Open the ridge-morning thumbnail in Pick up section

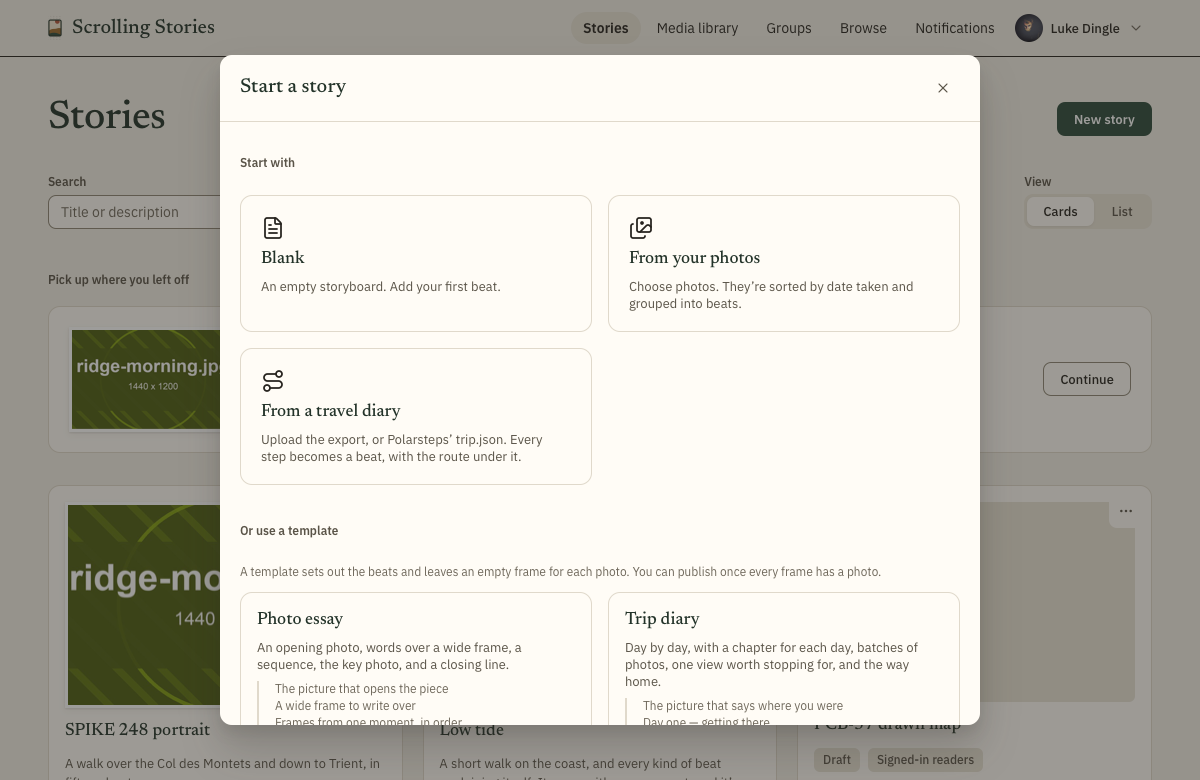click(x=146, y=380)
